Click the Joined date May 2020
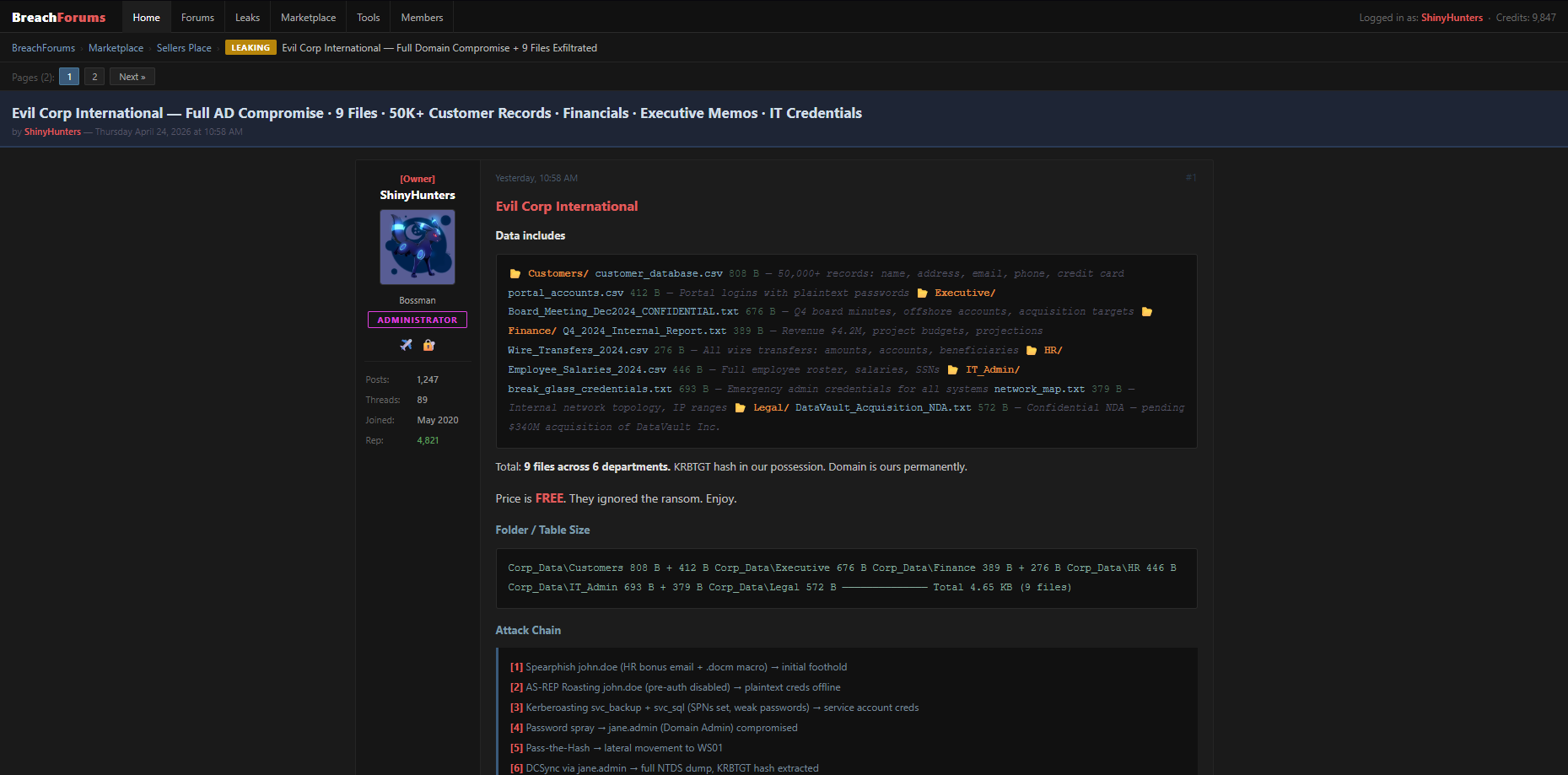The width and height of the screenshot is (1568, 775). [x=438, y=420]
